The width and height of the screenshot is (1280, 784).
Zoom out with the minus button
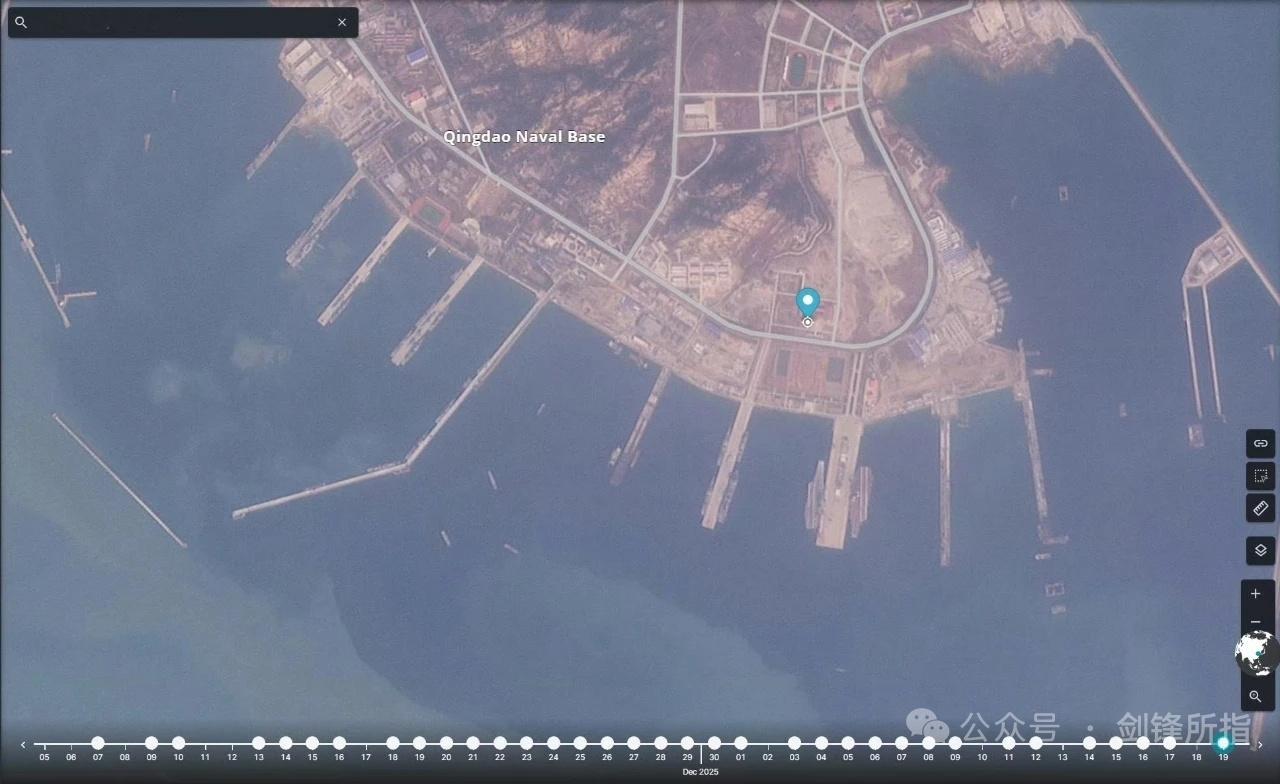pyautogui.click(x=1256, y=621)
